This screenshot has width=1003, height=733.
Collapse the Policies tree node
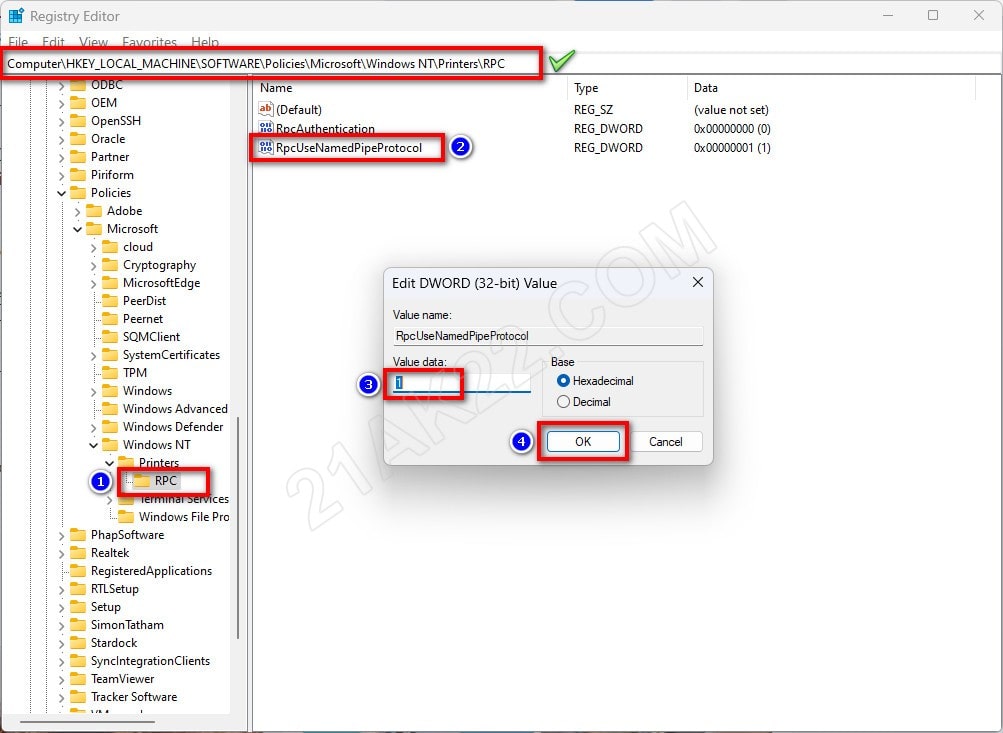(x=62, y=193)
